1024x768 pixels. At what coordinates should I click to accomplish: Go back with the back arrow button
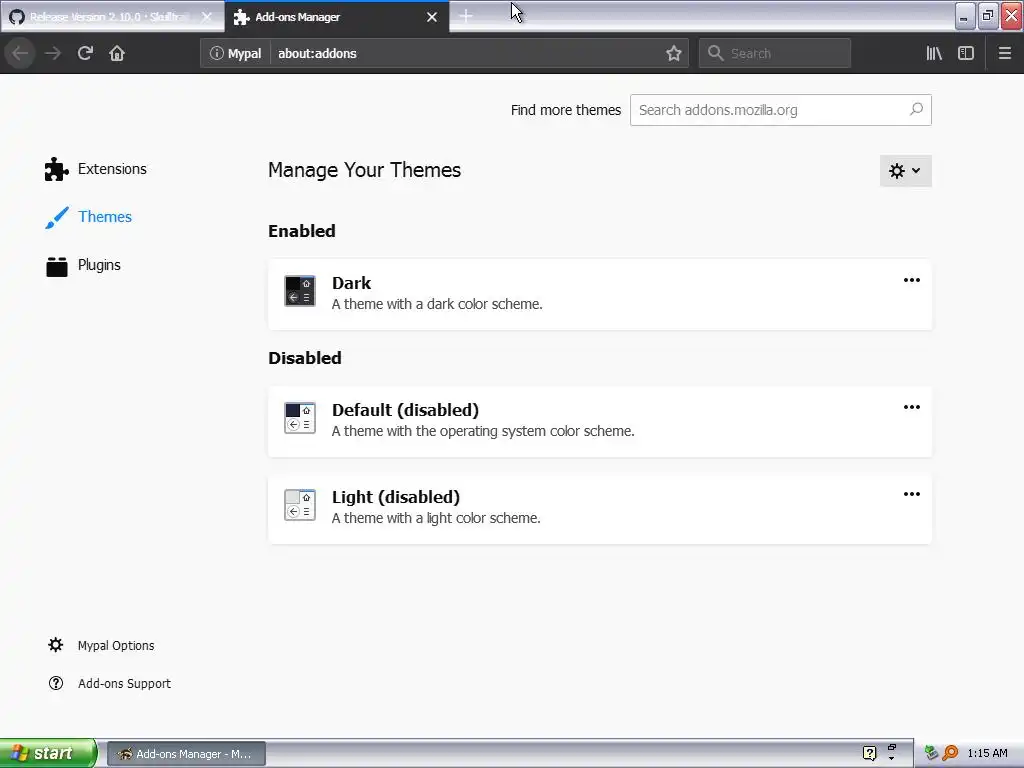pos(20,53)
